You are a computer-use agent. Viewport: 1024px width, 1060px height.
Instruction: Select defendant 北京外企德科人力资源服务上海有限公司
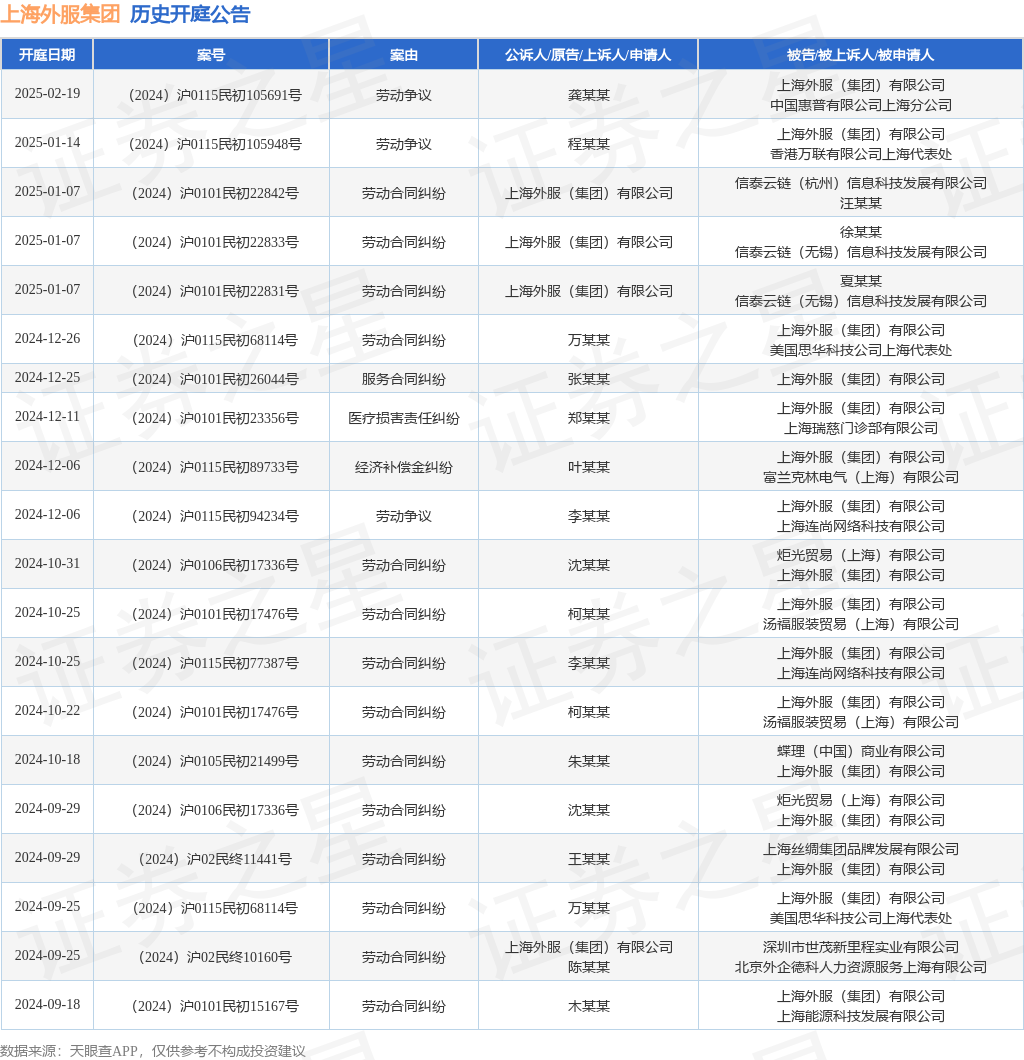860,967
